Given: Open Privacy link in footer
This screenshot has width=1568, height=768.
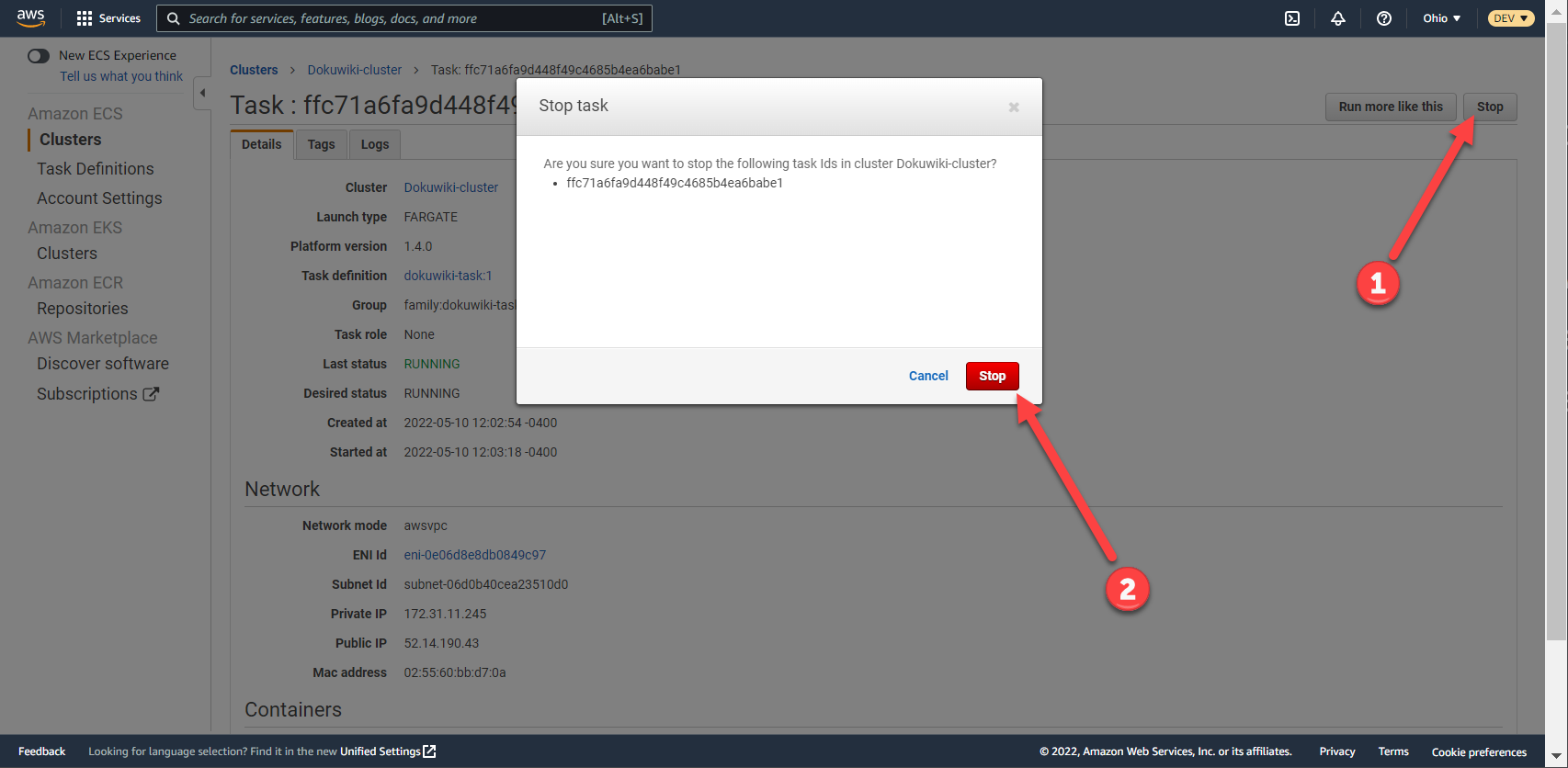Looking at the screenshot, I should 1337,751.
